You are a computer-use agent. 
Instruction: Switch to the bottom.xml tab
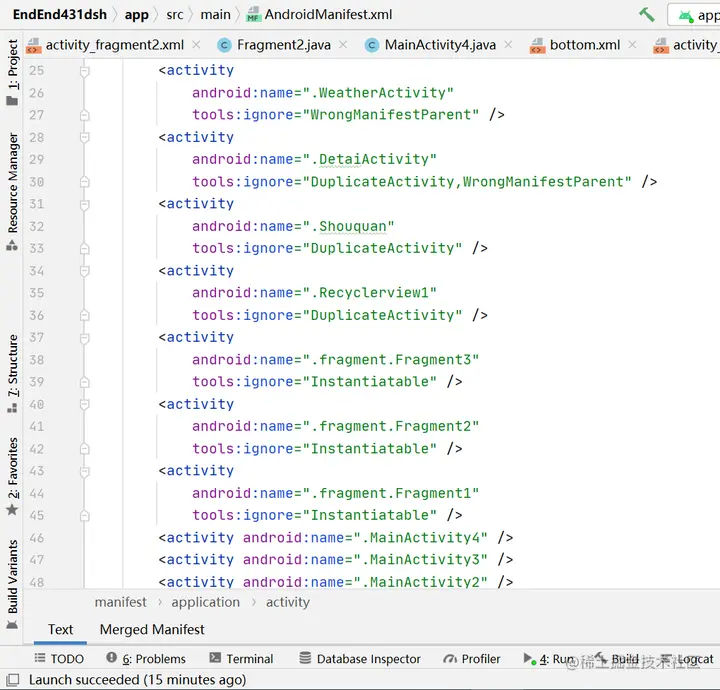pyautogui.click(x=585, y=45)
